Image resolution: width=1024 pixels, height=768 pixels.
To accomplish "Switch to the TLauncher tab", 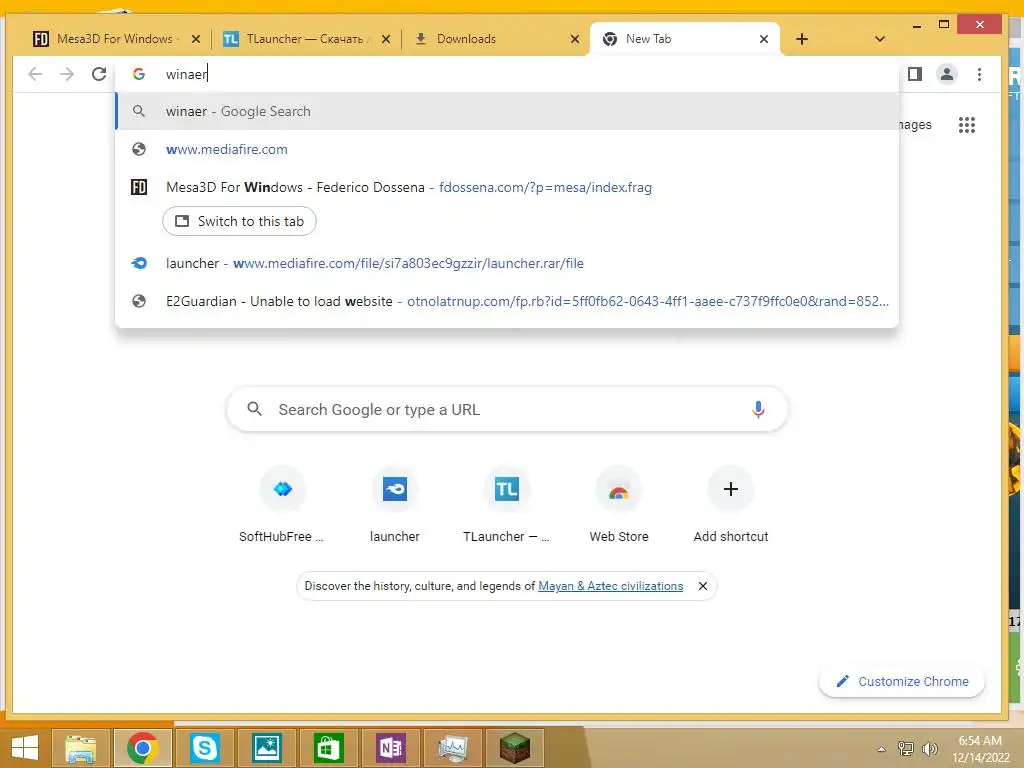I will [x=304, y=39].
